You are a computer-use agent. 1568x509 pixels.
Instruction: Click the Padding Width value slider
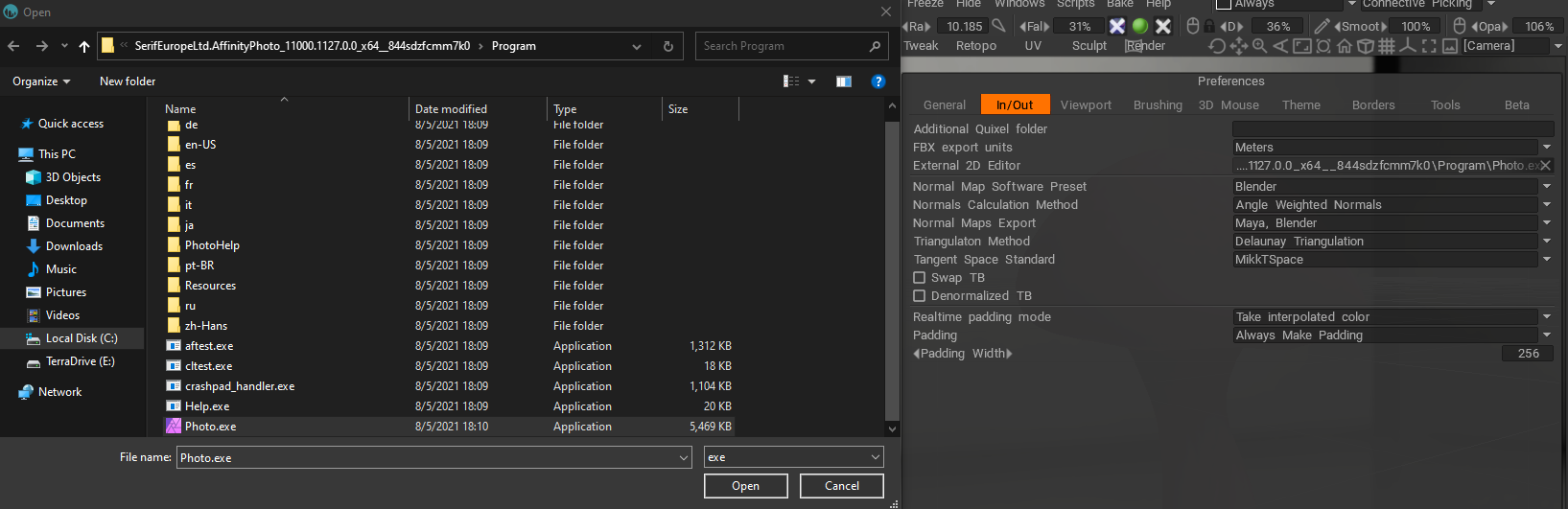tap(1528, 354)
